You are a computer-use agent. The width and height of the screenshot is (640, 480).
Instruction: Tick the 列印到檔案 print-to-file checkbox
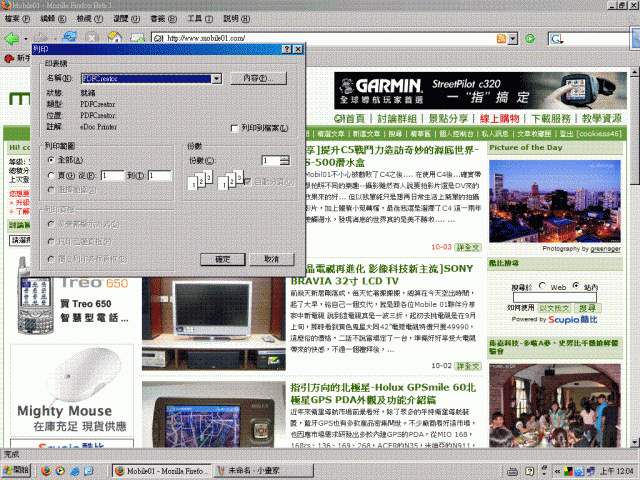234,129
